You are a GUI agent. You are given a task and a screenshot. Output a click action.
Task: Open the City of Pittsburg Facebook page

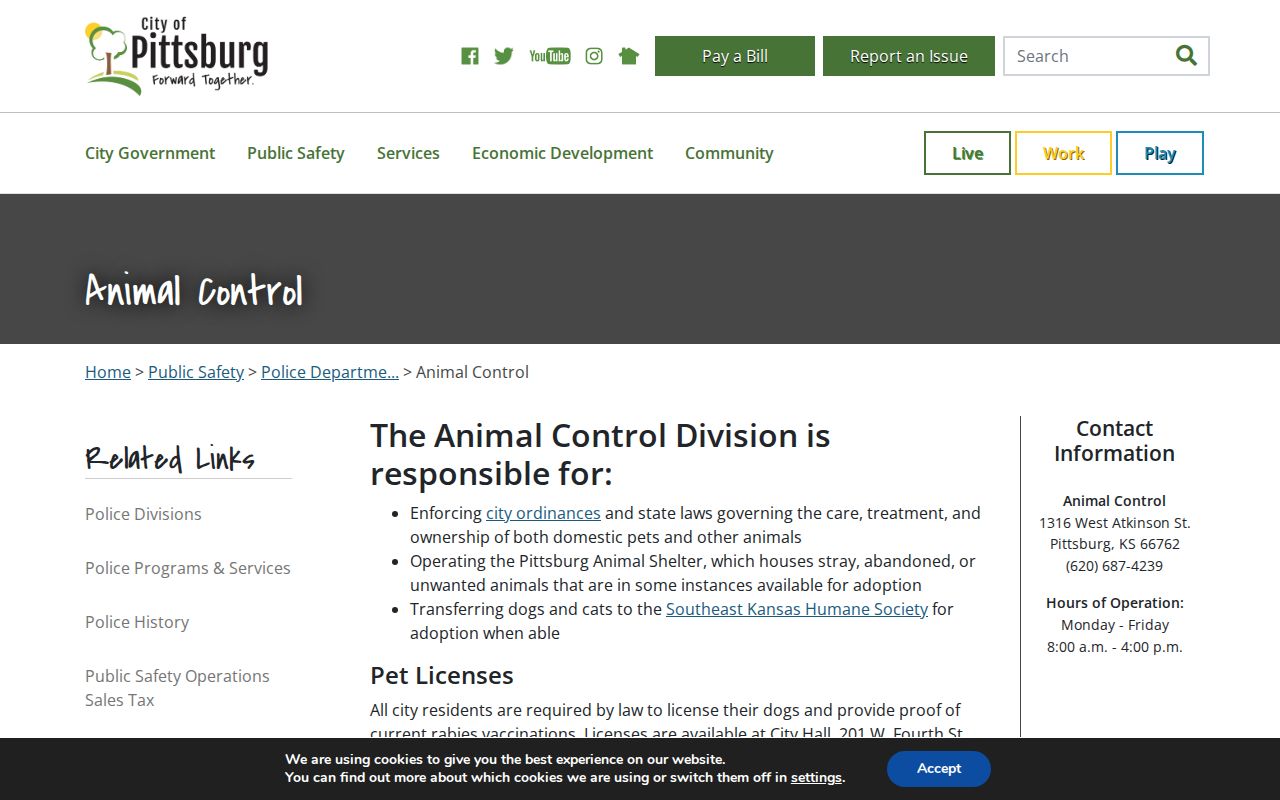pyautogui.click(x=470, y=56)
